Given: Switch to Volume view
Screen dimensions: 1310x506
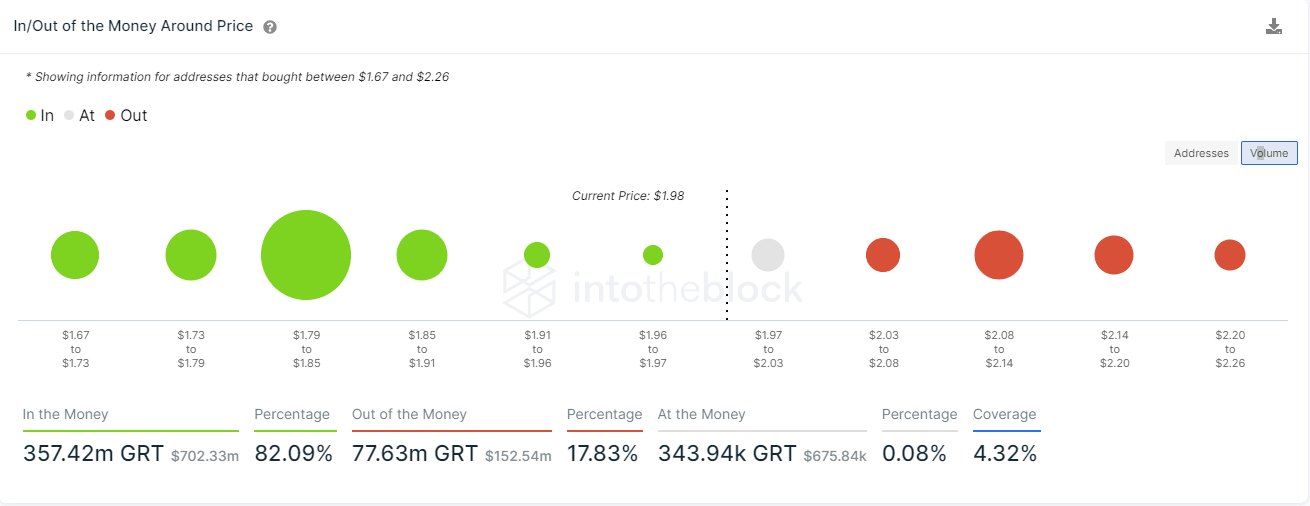Looking at the screenshot, I should coord(1269,153).
